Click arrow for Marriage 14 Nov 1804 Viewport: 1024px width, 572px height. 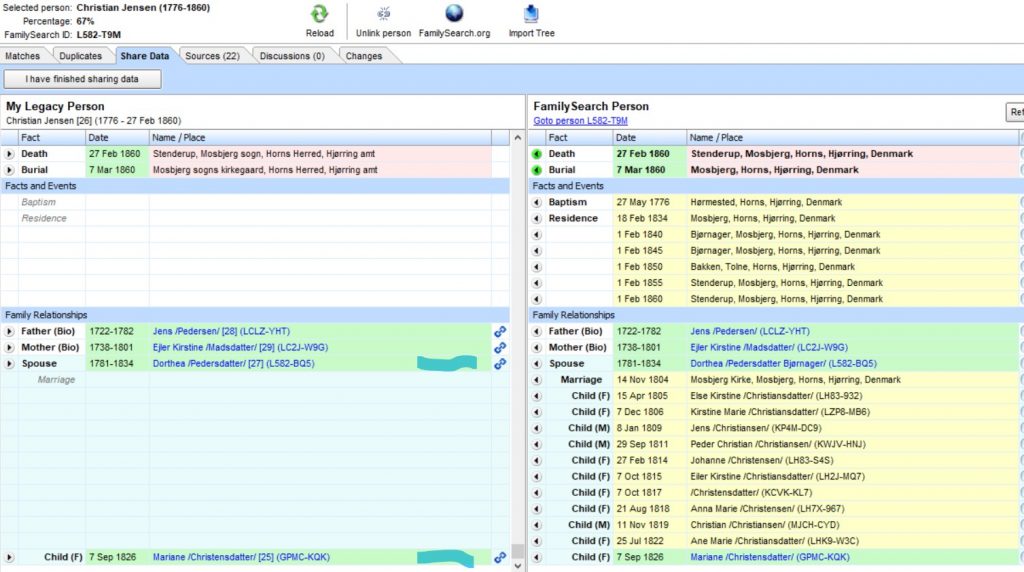[x=537, y=380]
